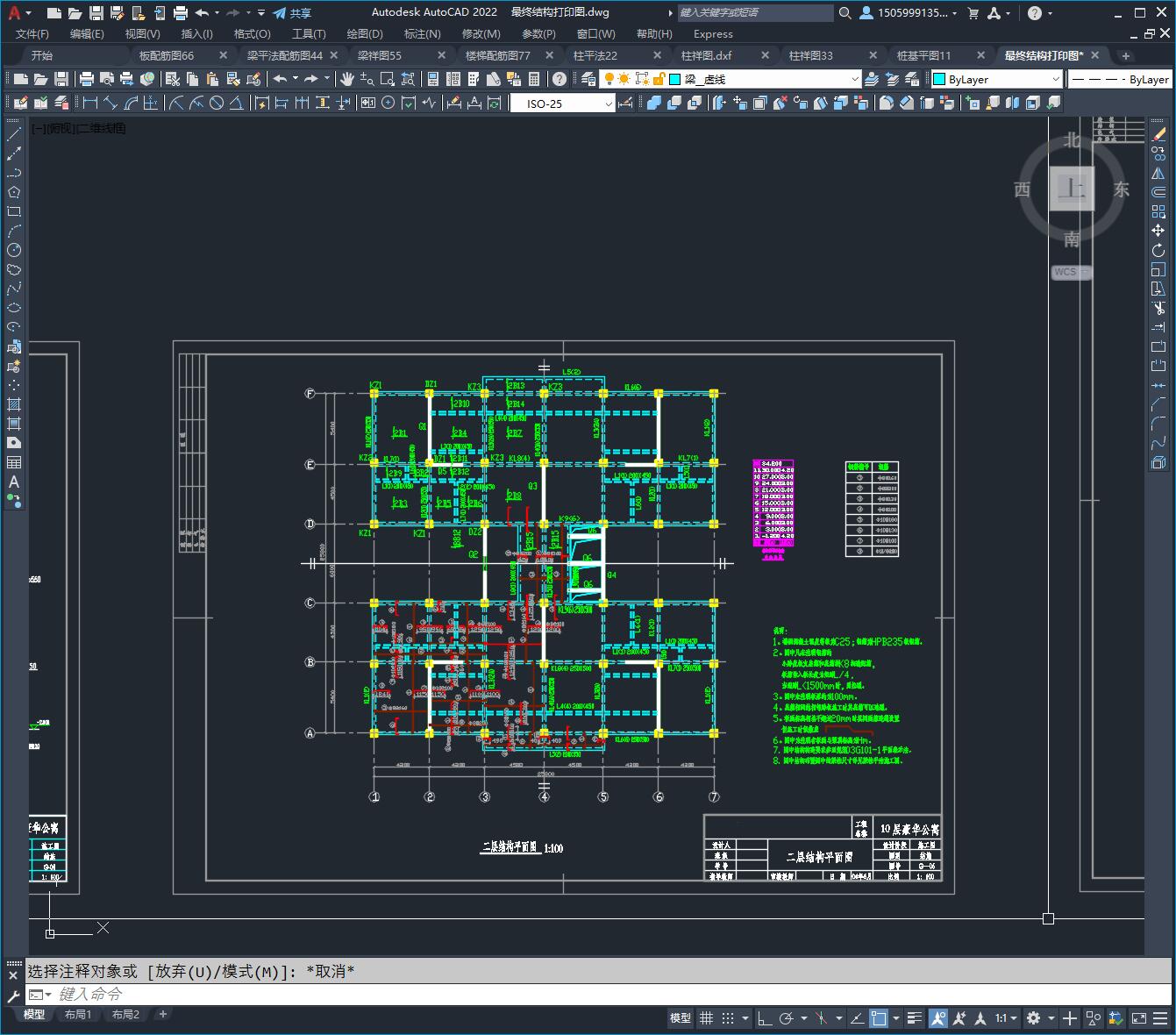Open the ISO-25 dimension style dropdown
Image resolution: width=1176 pixels, height=1035 pixels.
click(x=563, y=103)
